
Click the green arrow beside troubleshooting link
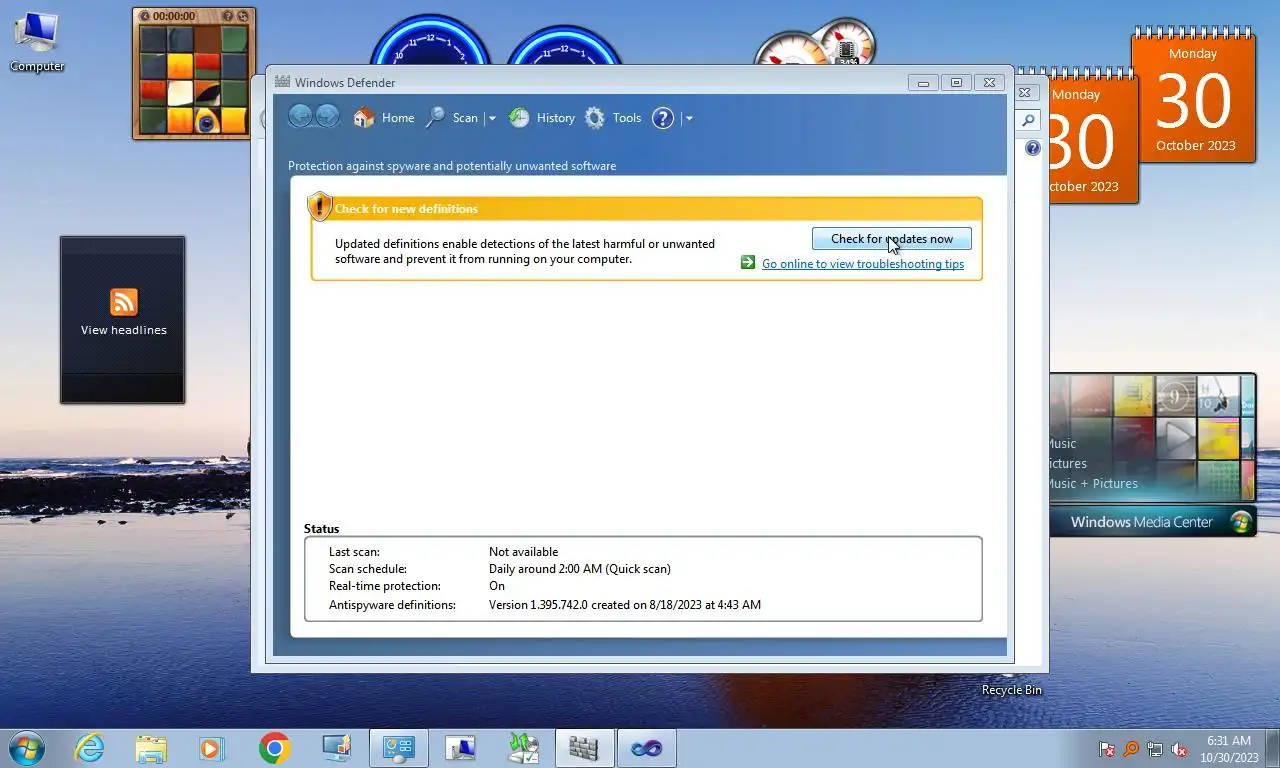tap(748, 263)
